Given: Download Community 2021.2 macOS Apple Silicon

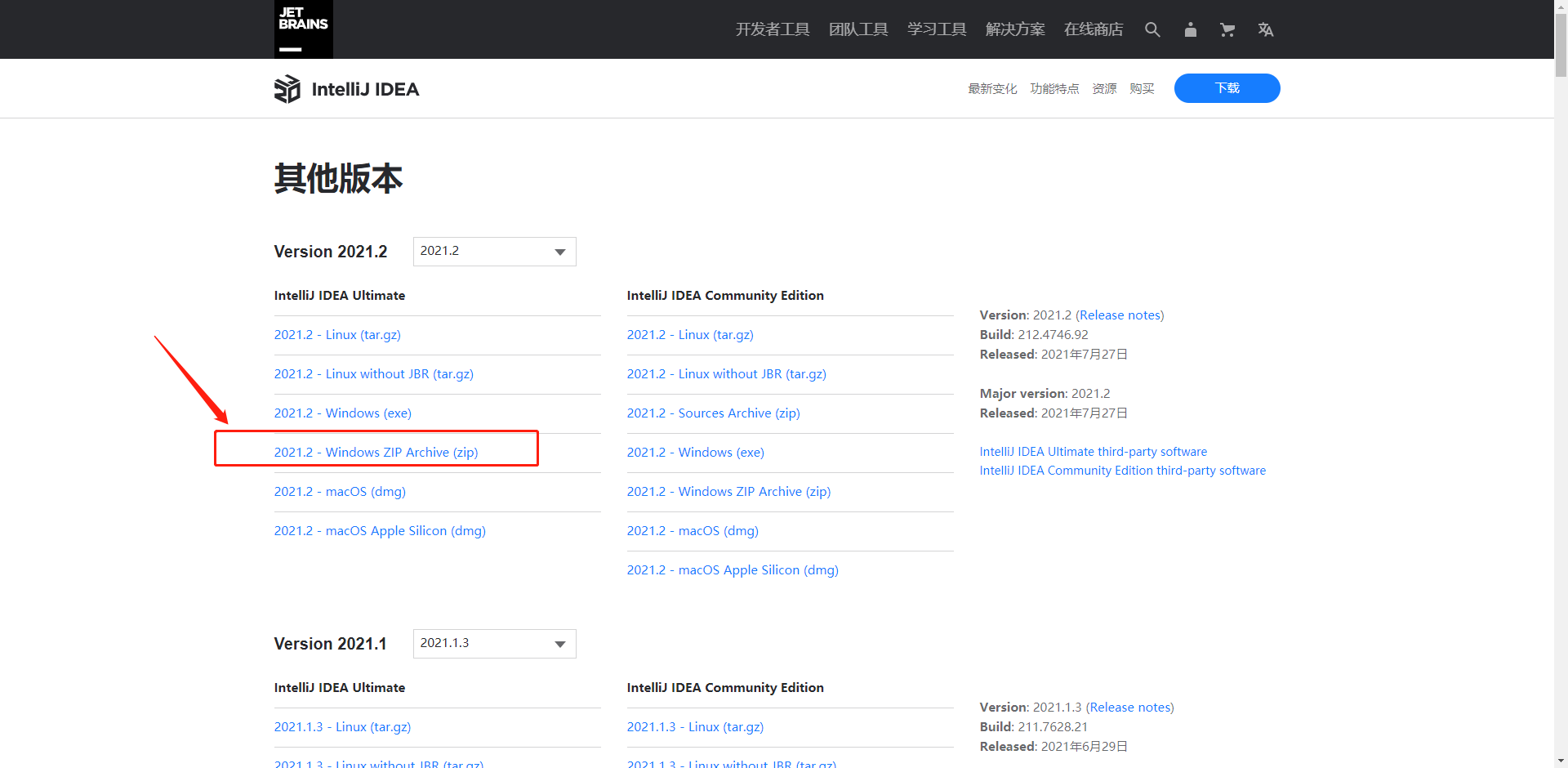Looking at the screenshot, I should click(733, 570).
